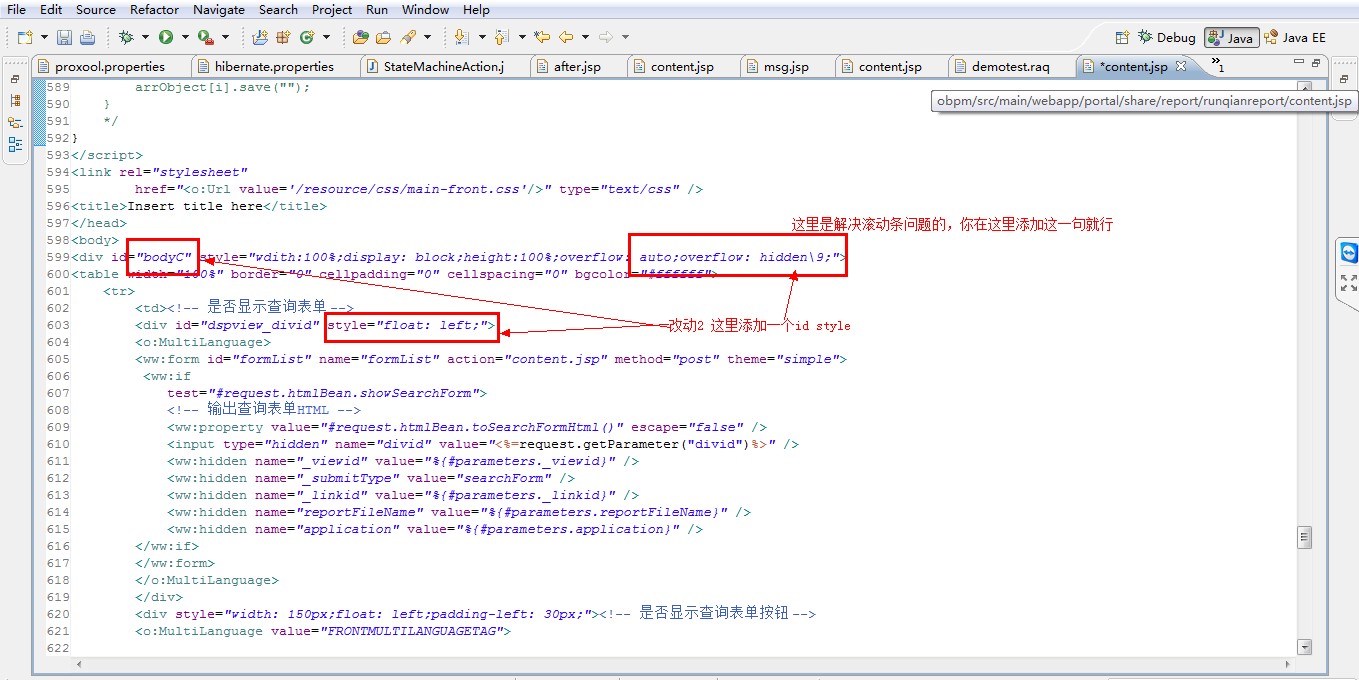This screenshot has width=1359, height=680.
Task: Click the Open Type icon
Action: point(361,37)
